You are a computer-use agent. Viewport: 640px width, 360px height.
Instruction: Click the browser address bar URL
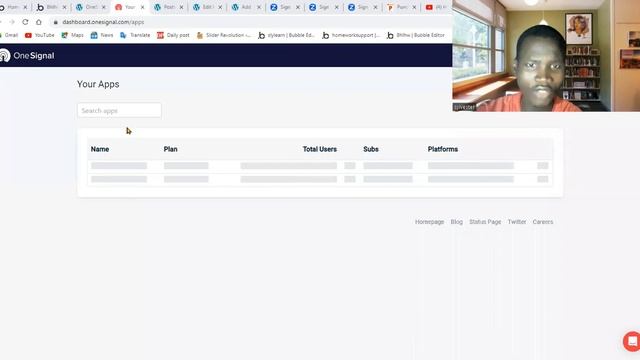(103, 22)
